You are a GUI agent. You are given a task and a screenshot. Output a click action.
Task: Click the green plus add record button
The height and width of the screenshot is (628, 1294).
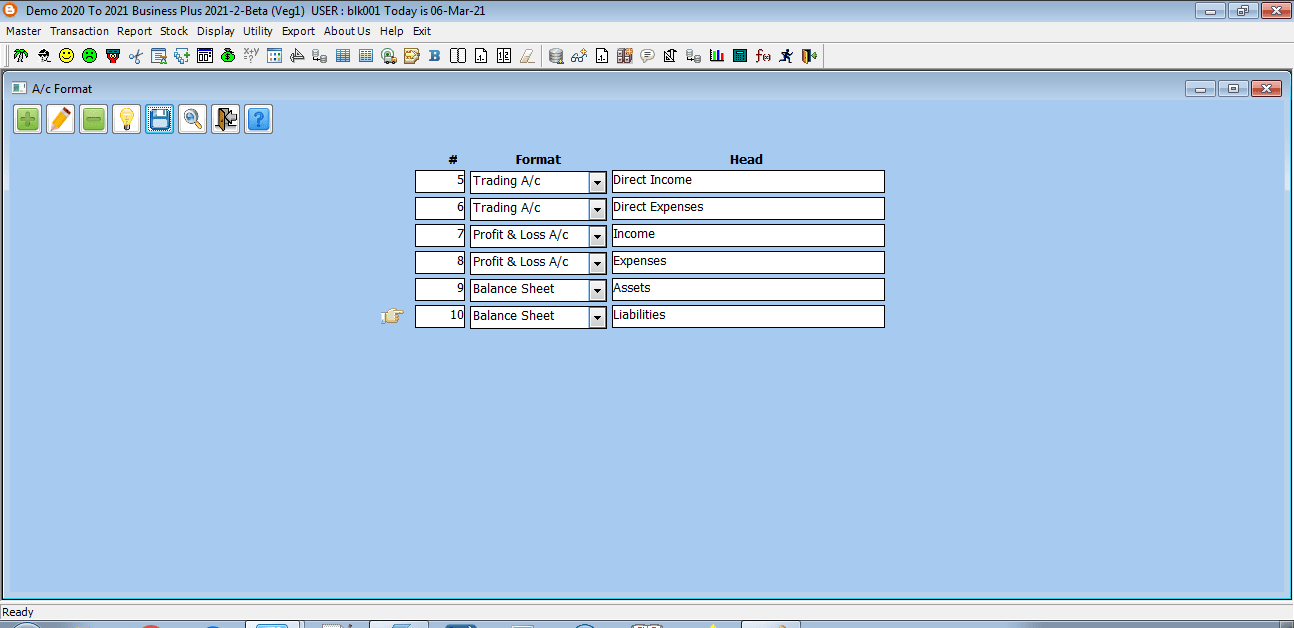point(28,120)
